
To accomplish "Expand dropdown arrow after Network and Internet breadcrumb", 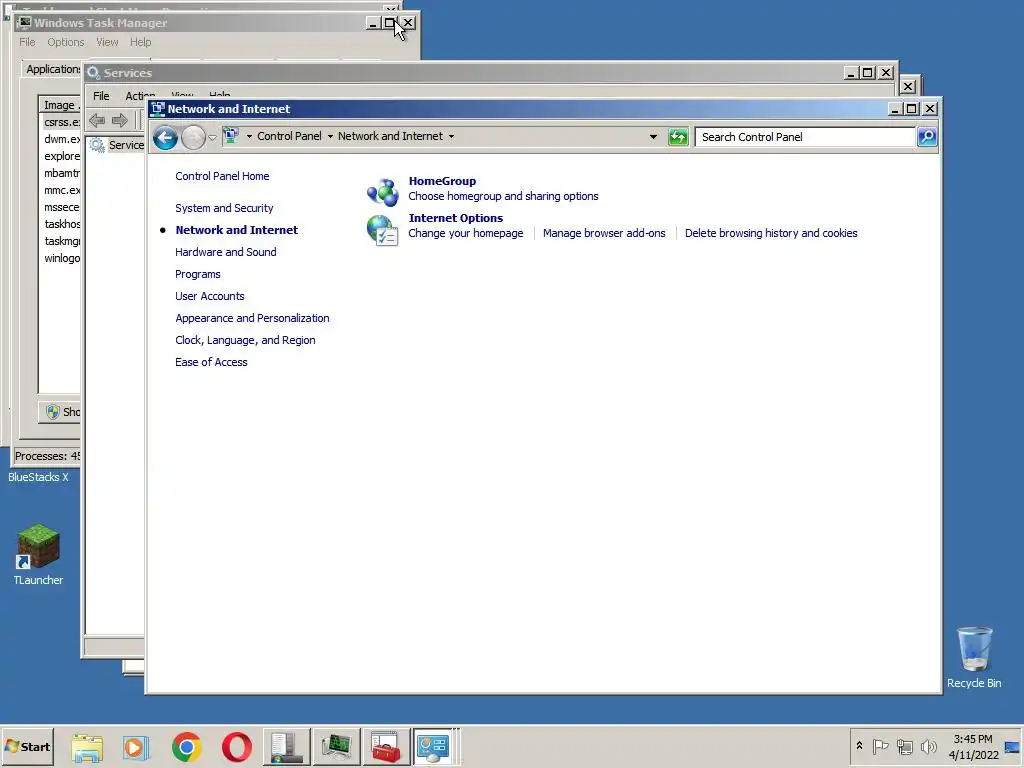I will 451,136.
